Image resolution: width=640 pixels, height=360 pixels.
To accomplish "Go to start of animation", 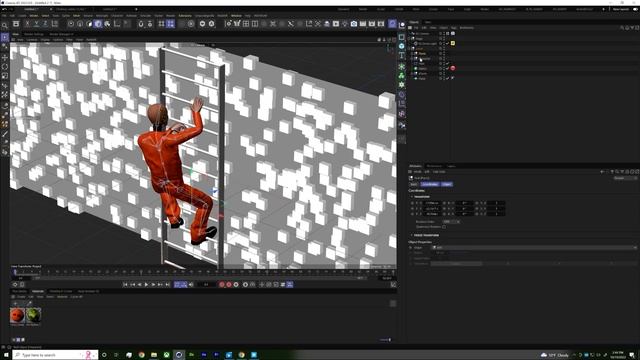I will [x=125, y=284].
